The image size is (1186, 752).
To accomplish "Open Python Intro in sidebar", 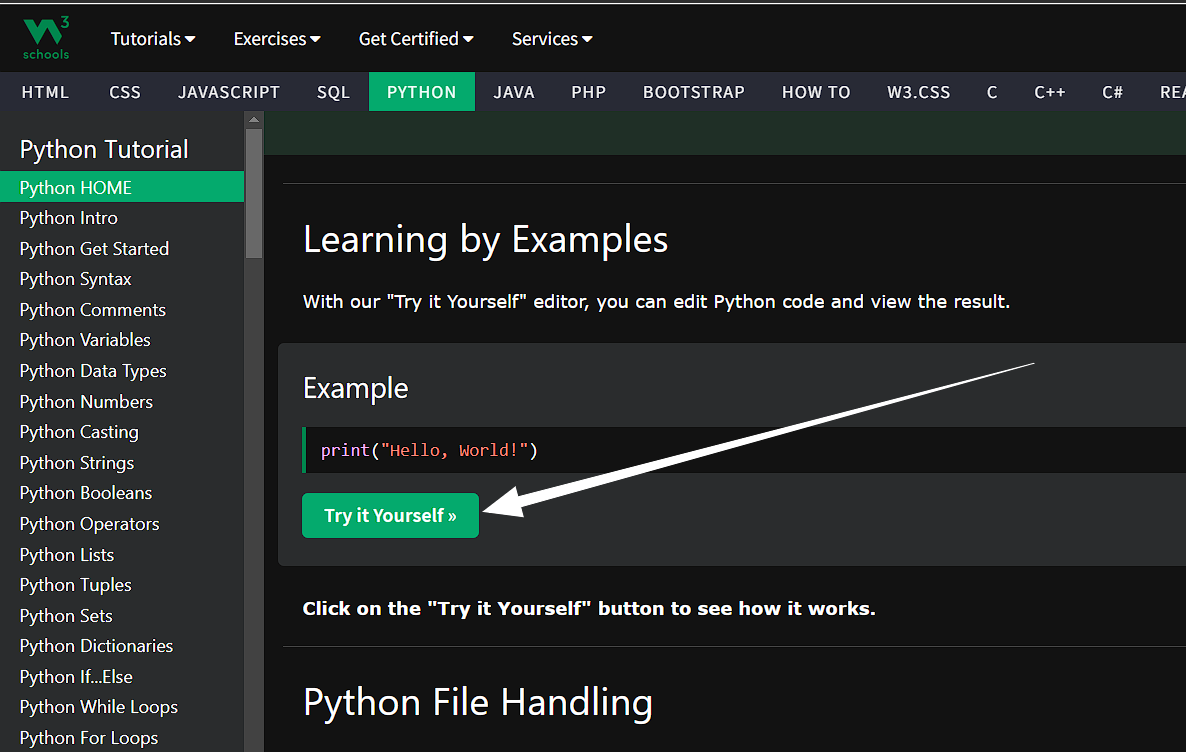I will point(68,218).
